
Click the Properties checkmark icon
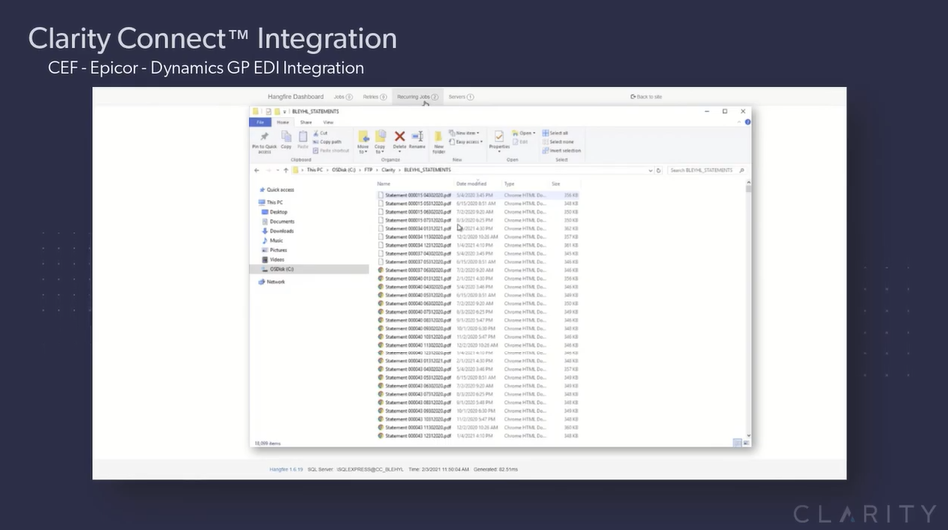[x=499, y=137]
